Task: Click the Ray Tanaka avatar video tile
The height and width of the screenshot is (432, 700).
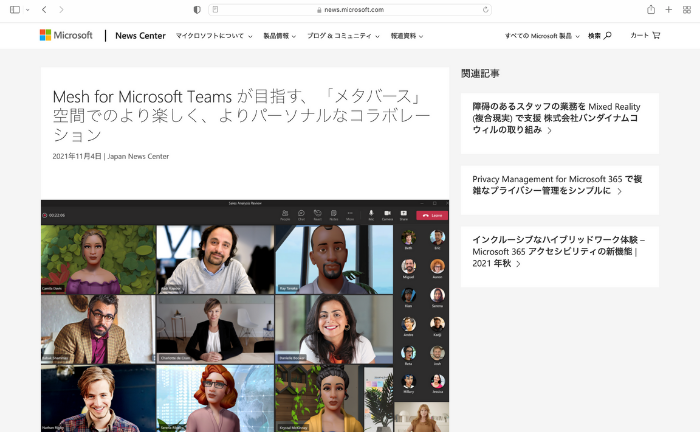Action: (x=334, y=259)
